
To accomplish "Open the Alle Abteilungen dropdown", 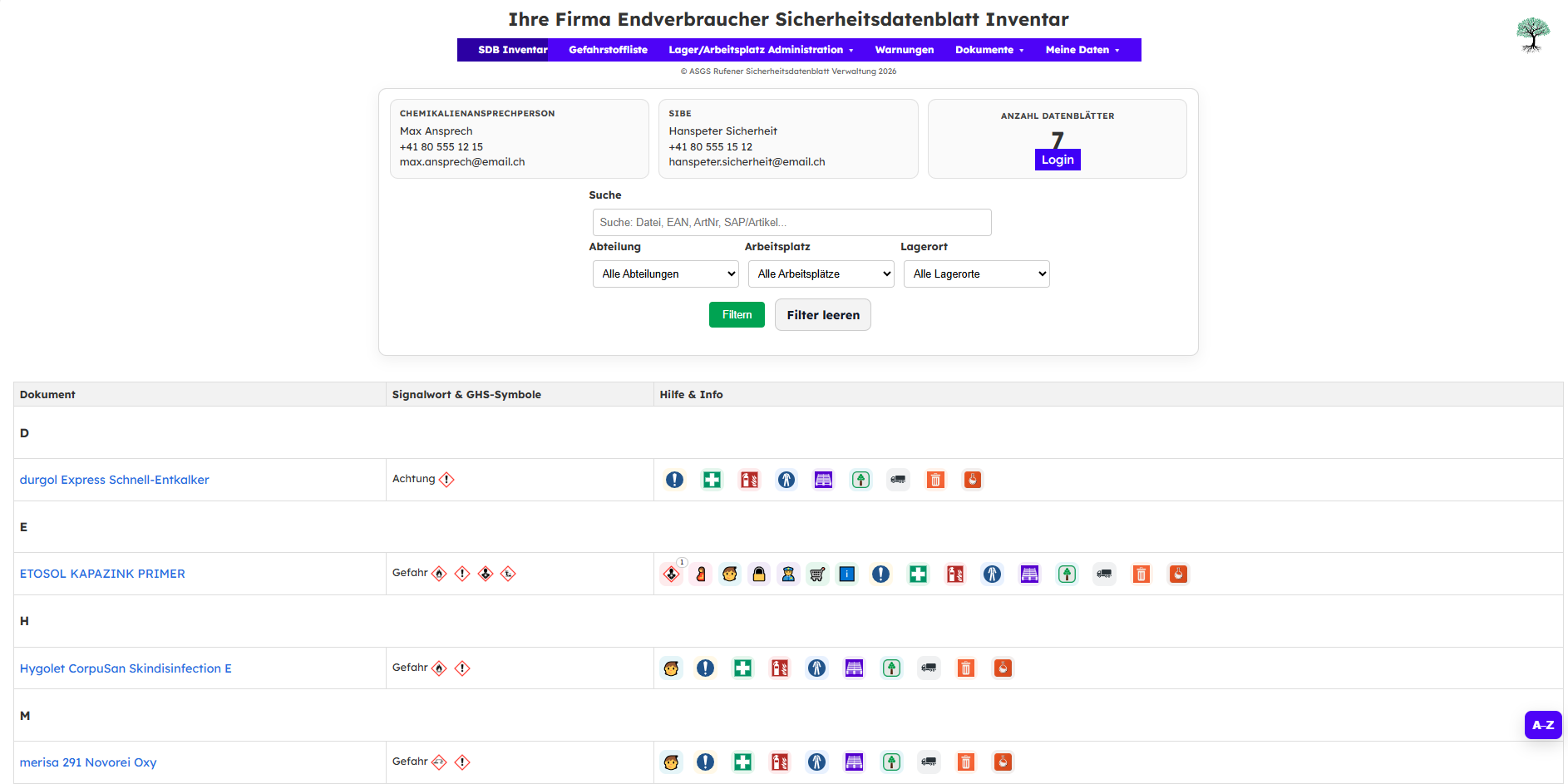I will pos(666,274).
